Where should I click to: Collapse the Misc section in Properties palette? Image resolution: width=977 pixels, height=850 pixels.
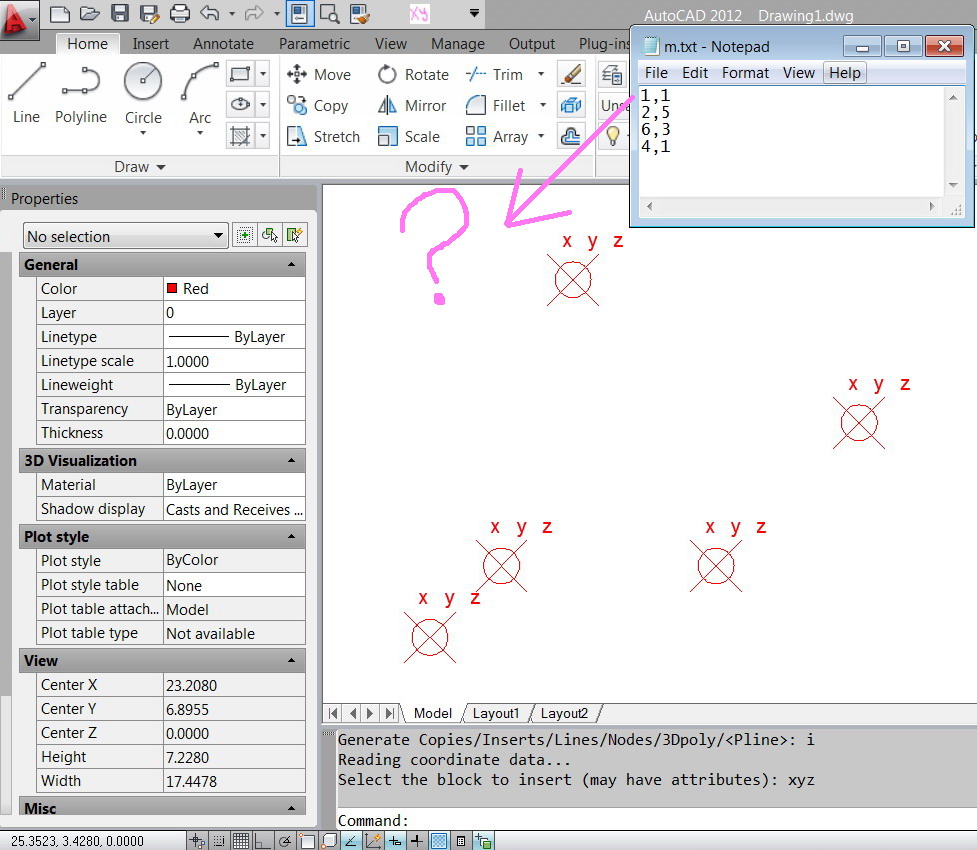[x=290, y=807]
